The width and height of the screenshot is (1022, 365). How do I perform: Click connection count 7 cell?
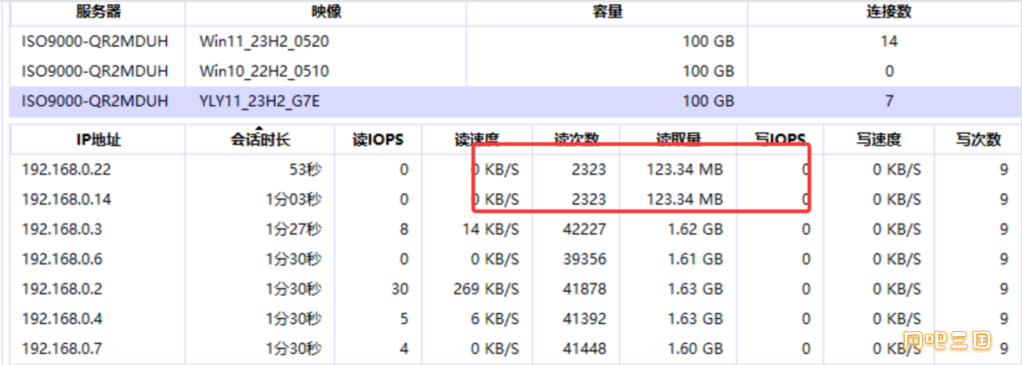(x=889, y=101)
